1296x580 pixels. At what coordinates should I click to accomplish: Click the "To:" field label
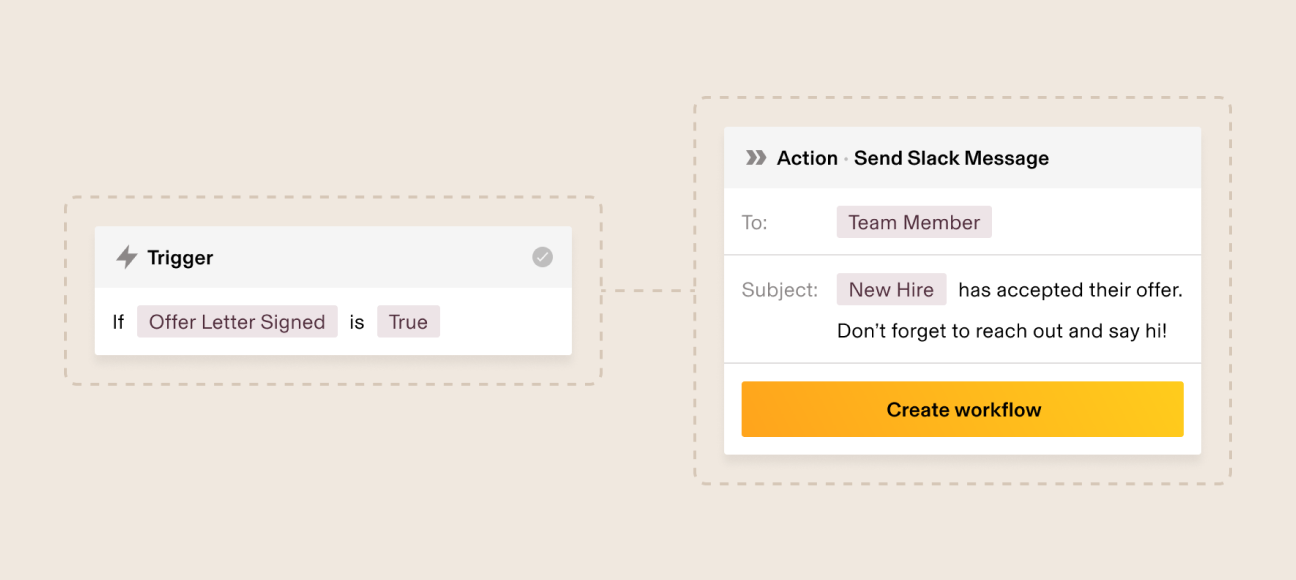pos(755,222)
